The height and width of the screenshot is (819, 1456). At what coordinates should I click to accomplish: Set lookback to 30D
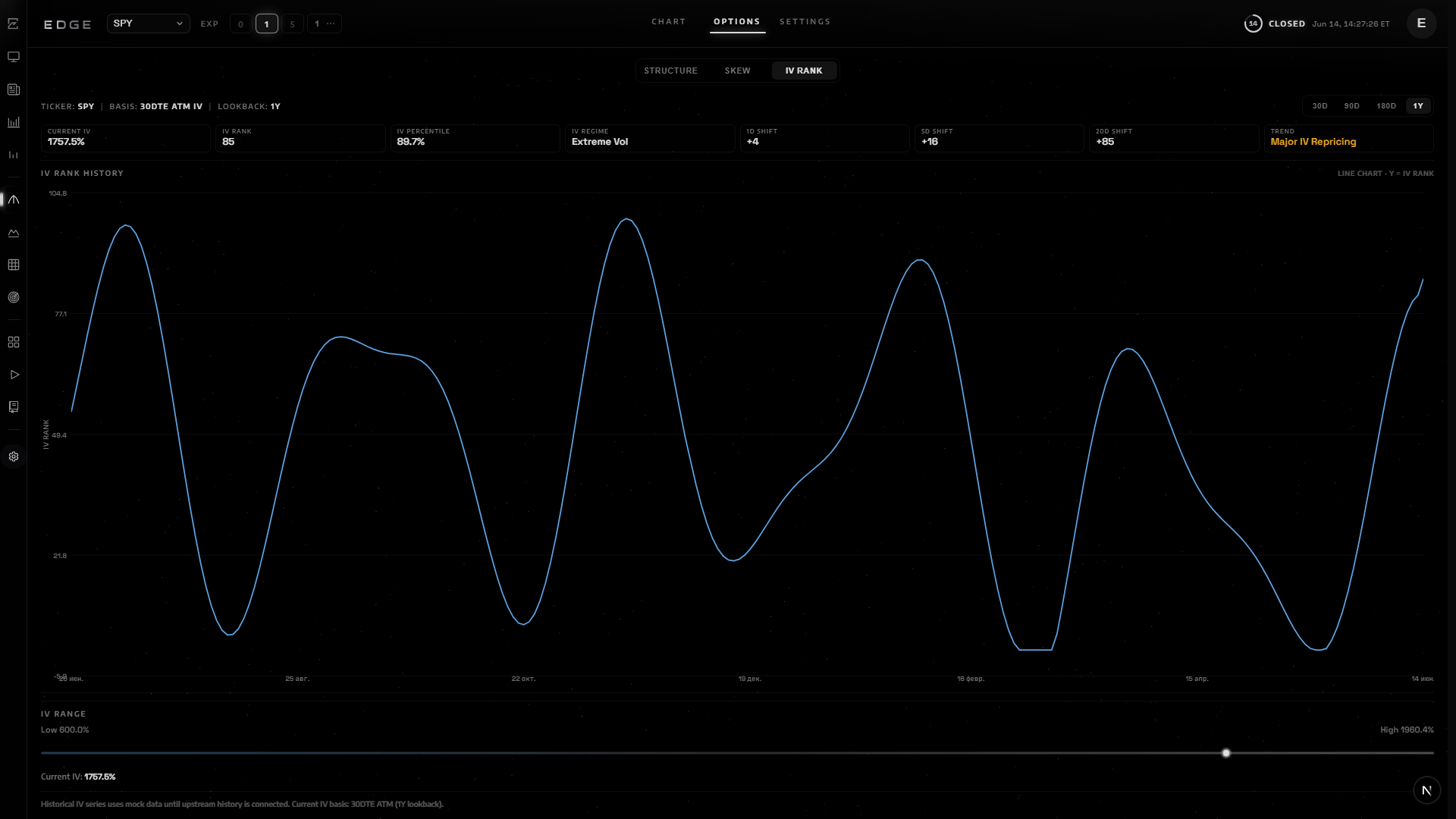(x=1320, y=106)
